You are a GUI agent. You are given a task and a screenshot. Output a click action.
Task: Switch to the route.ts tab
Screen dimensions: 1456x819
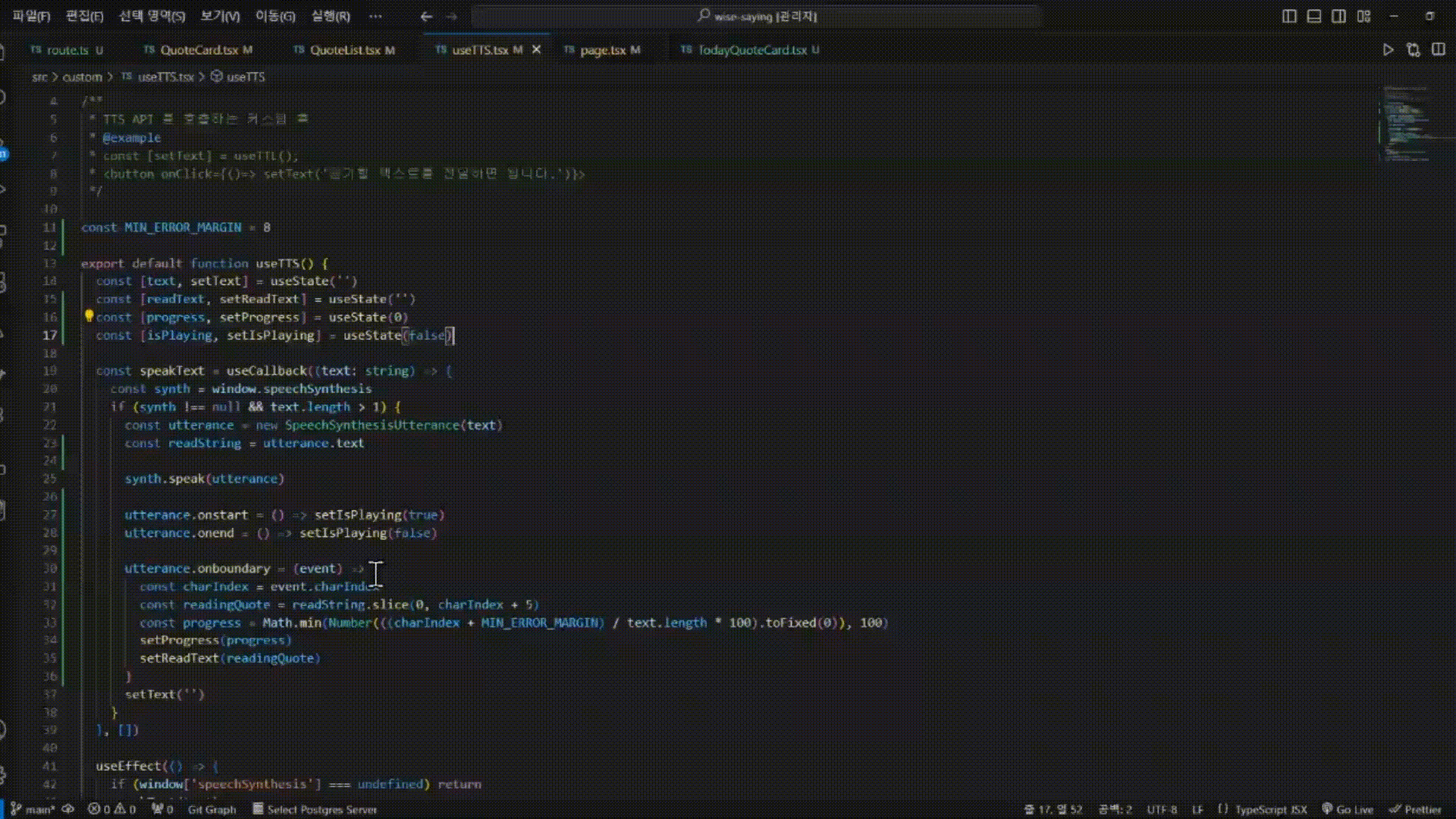click(x=67, y=50)
